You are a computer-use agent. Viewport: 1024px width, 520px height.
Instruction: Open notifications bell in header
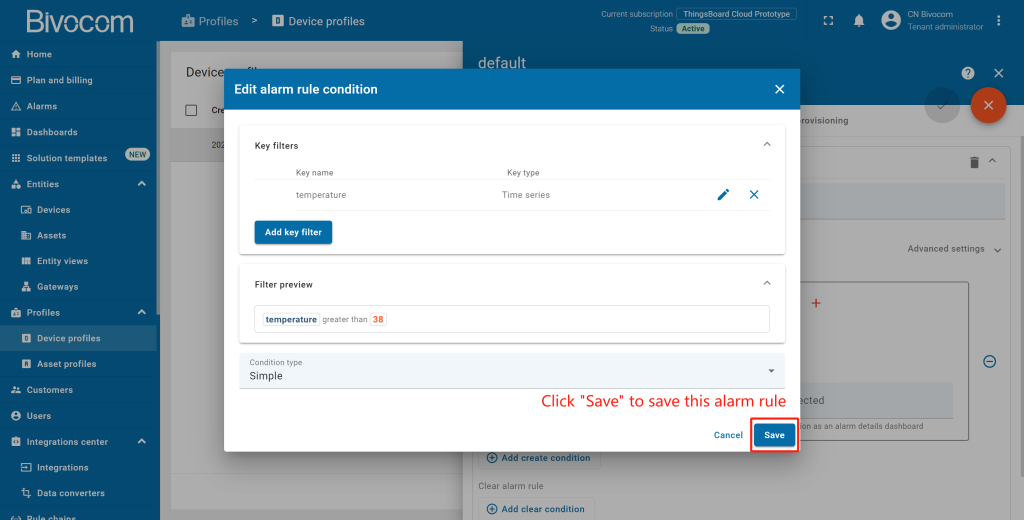pyautogui.click(x=859, y=21)
